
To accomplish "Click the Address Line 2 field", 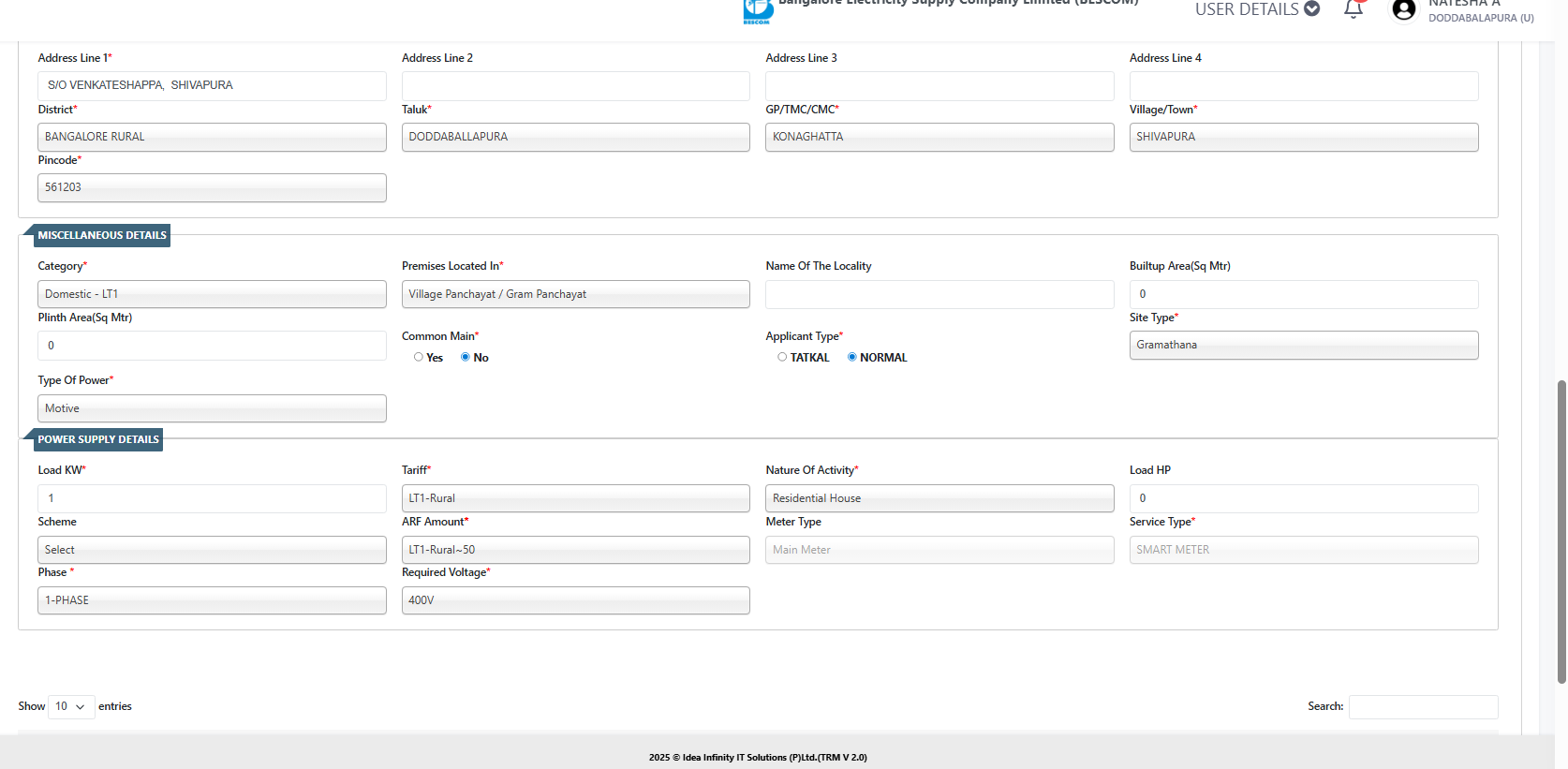I will click(575, 86).
